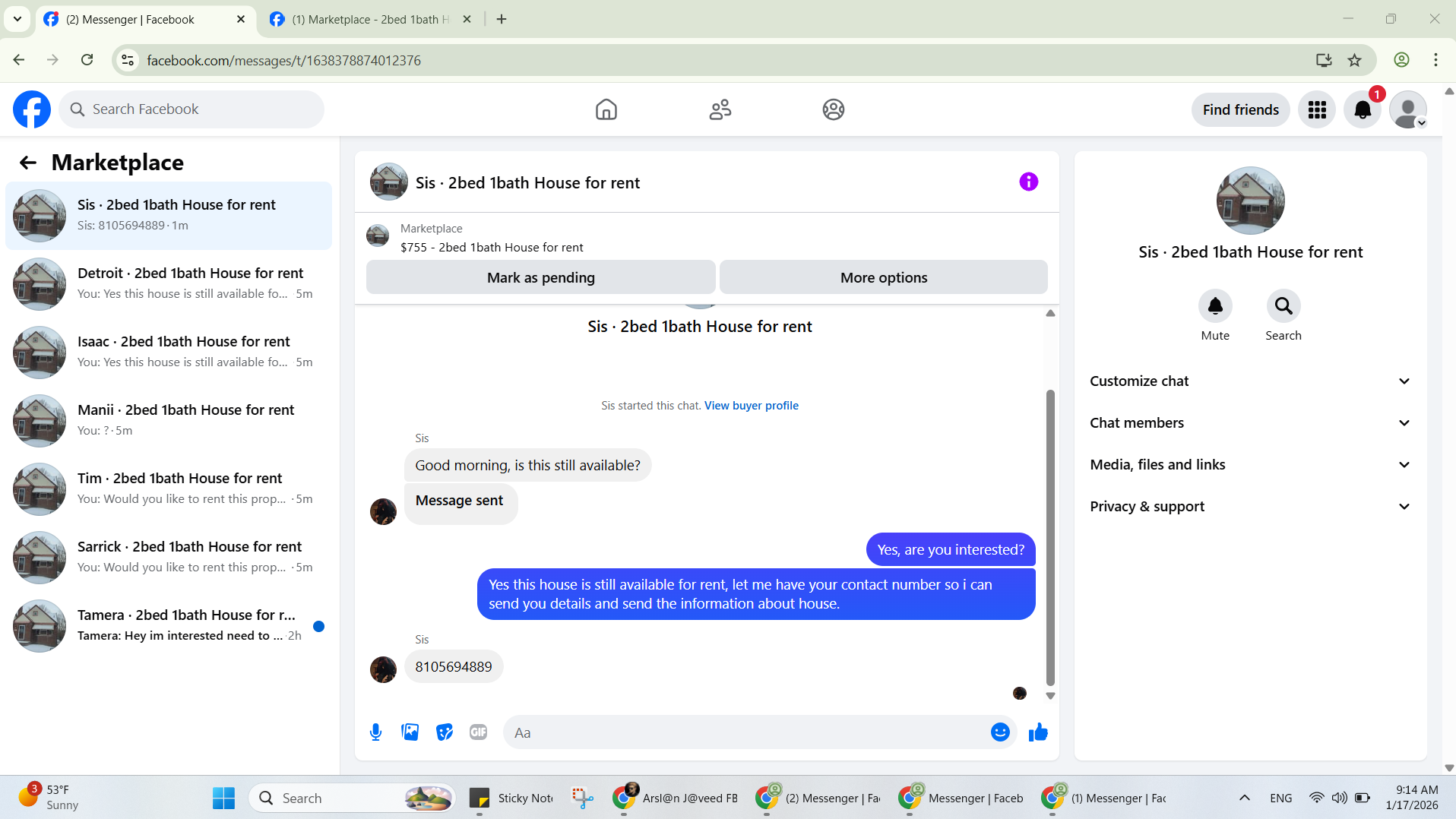
Task: Open the tab search dropdown in Chrome
Action: click(17, 19)
